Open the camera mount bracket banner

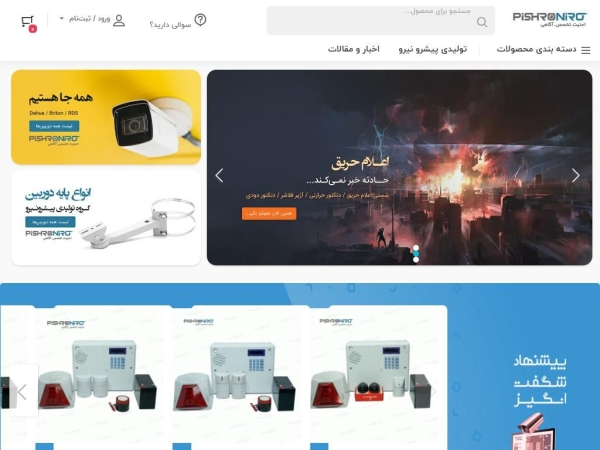coord(106,218)
